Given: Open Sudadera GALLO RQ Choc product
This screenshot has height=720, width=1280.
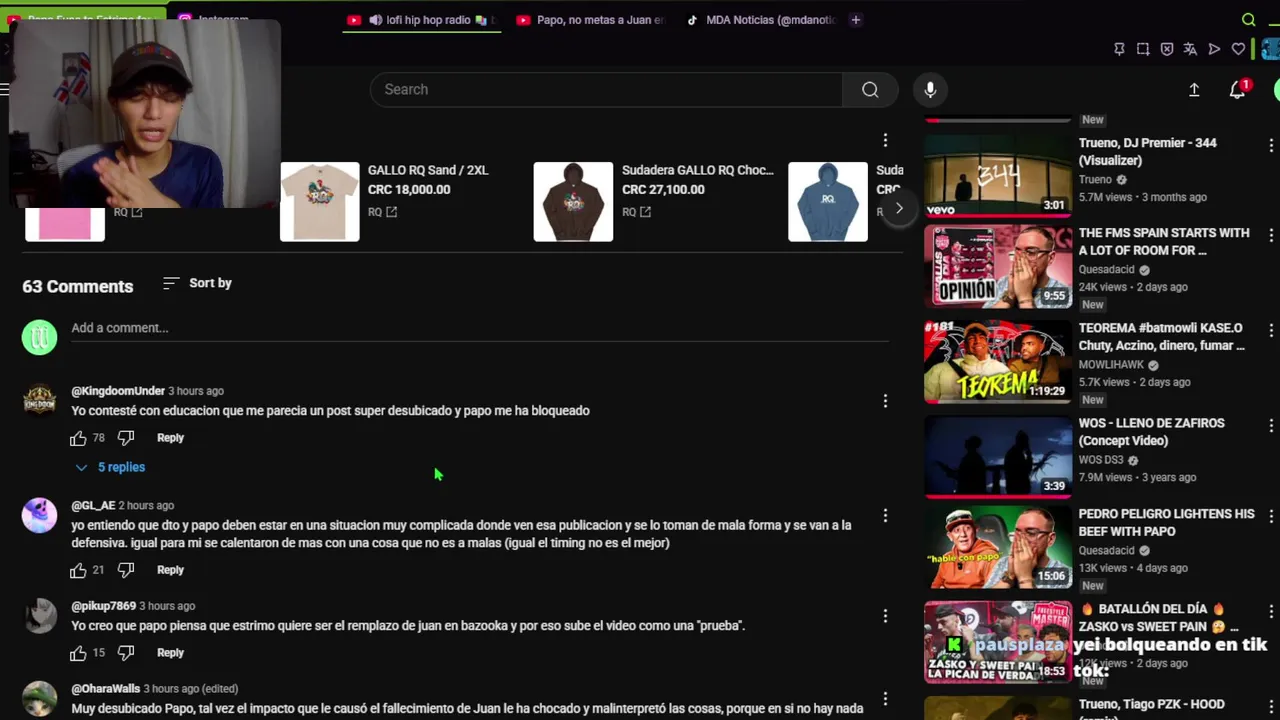Looking at the screenshot, I should pyautogui.click(x=698, y=170).
